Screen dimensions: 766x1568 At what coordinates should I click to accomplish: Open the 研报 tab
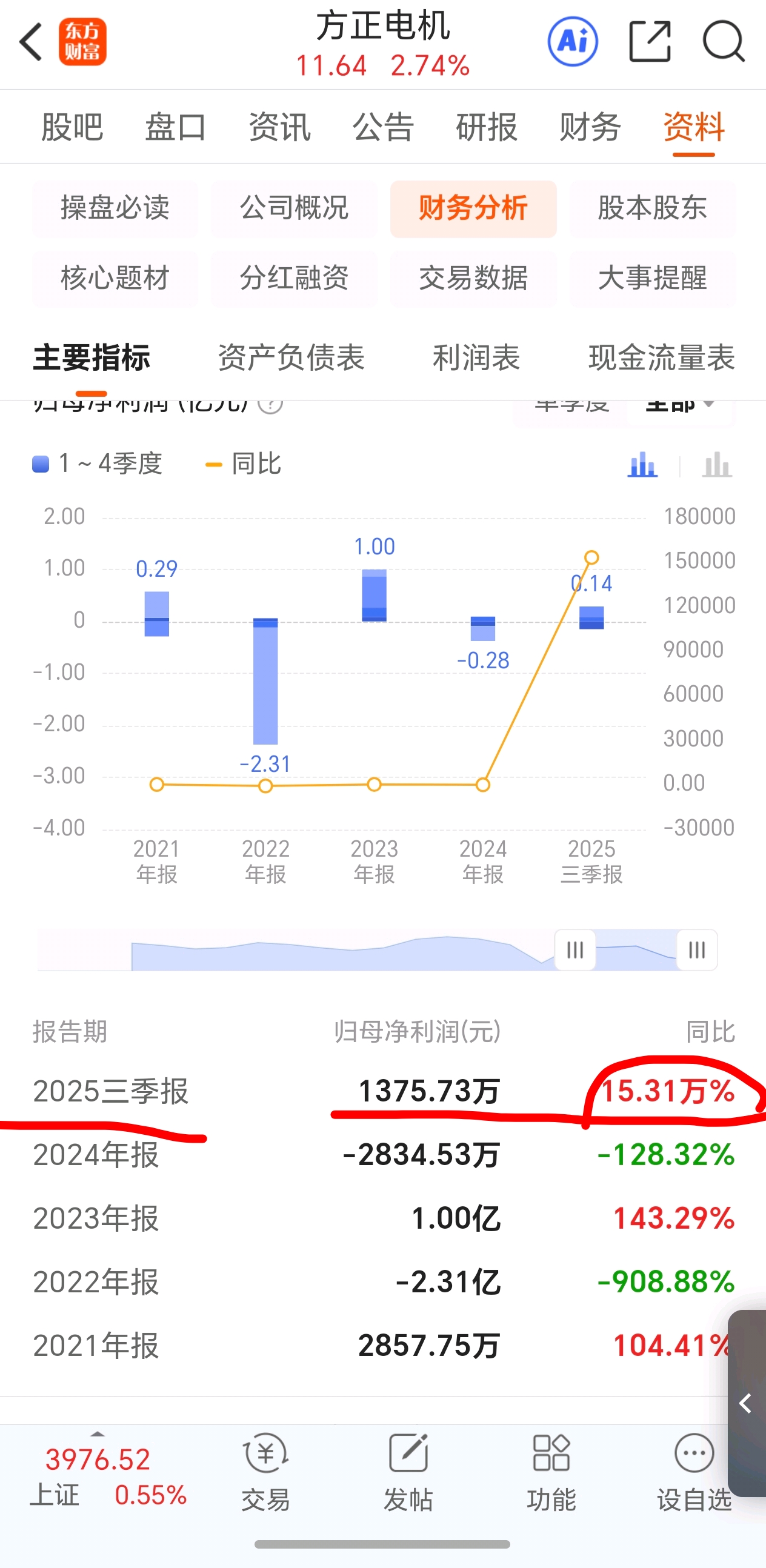[487, 127]
